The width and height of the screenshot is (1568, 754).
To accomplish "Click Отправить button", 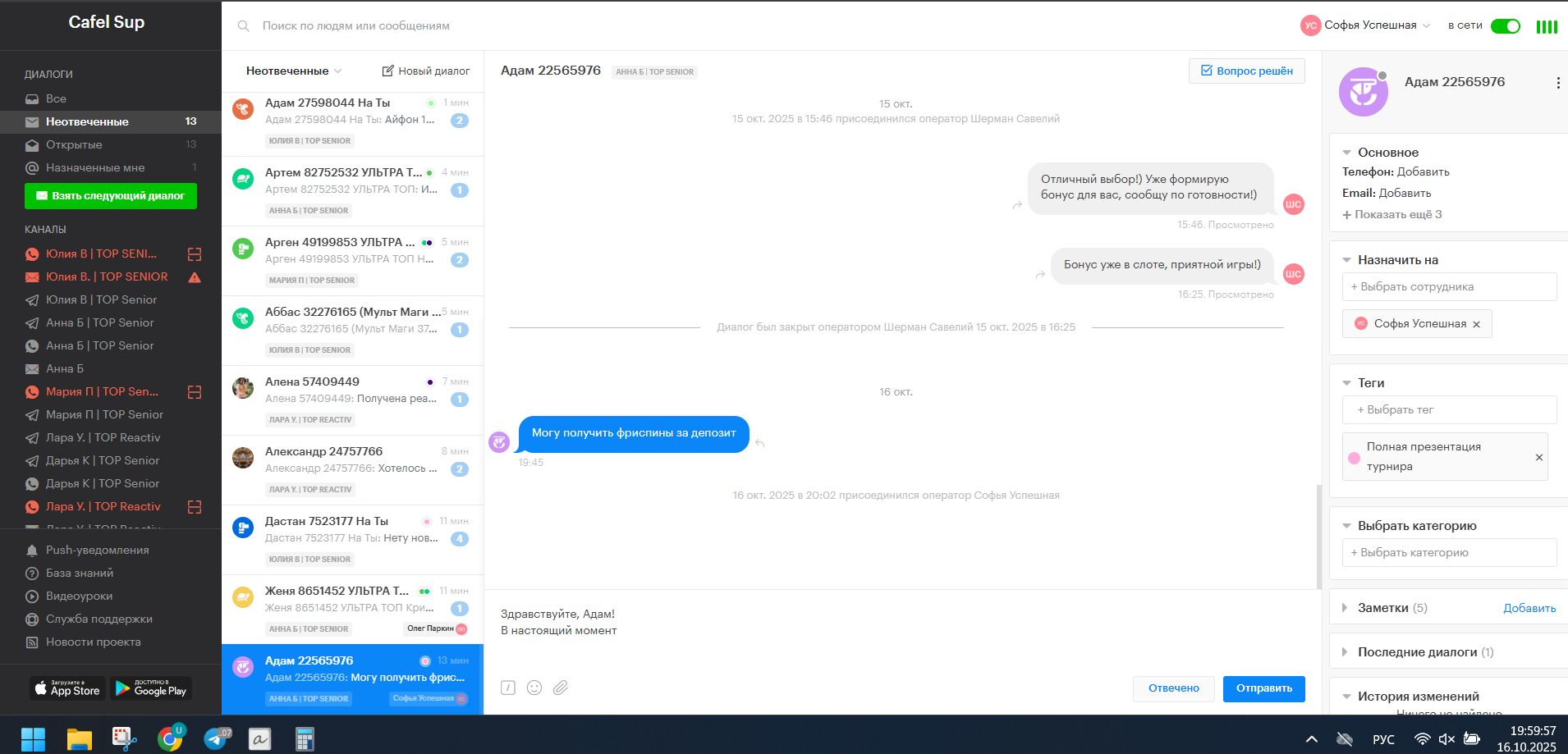I will click(1264, 689).
